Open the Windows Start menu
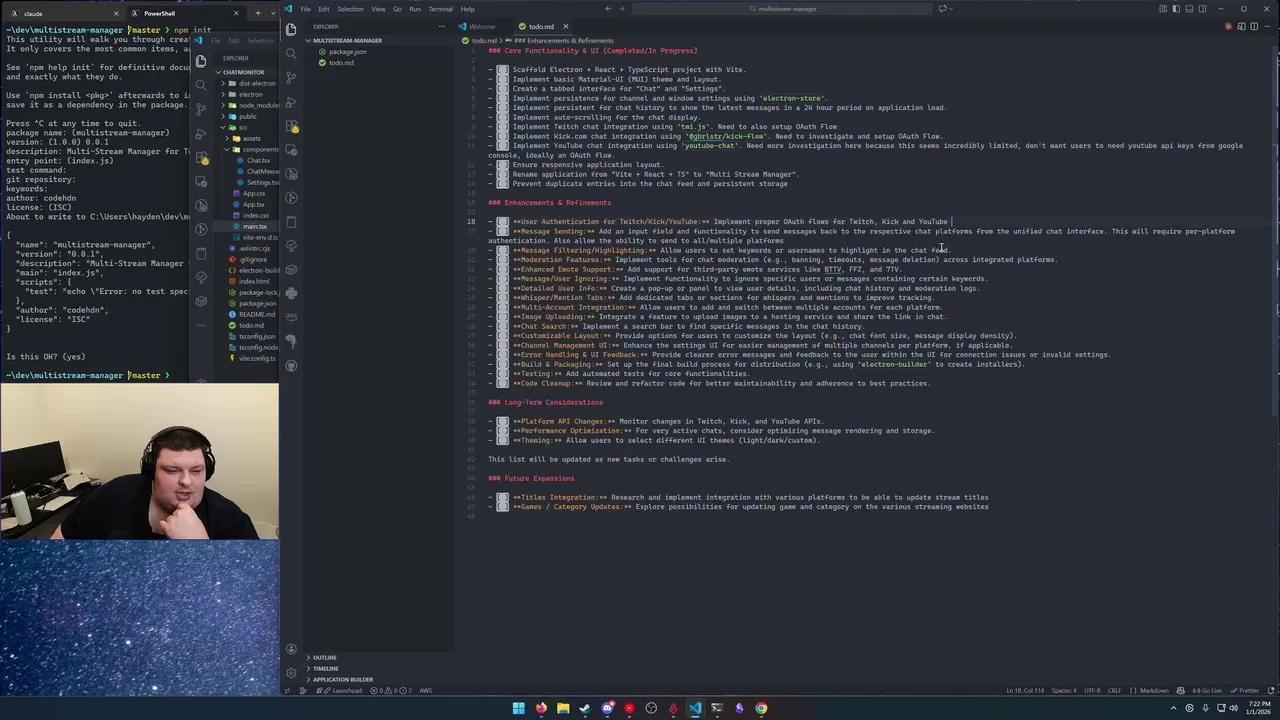This screenshot has height=720, width=1280. (x=518, y=708)
